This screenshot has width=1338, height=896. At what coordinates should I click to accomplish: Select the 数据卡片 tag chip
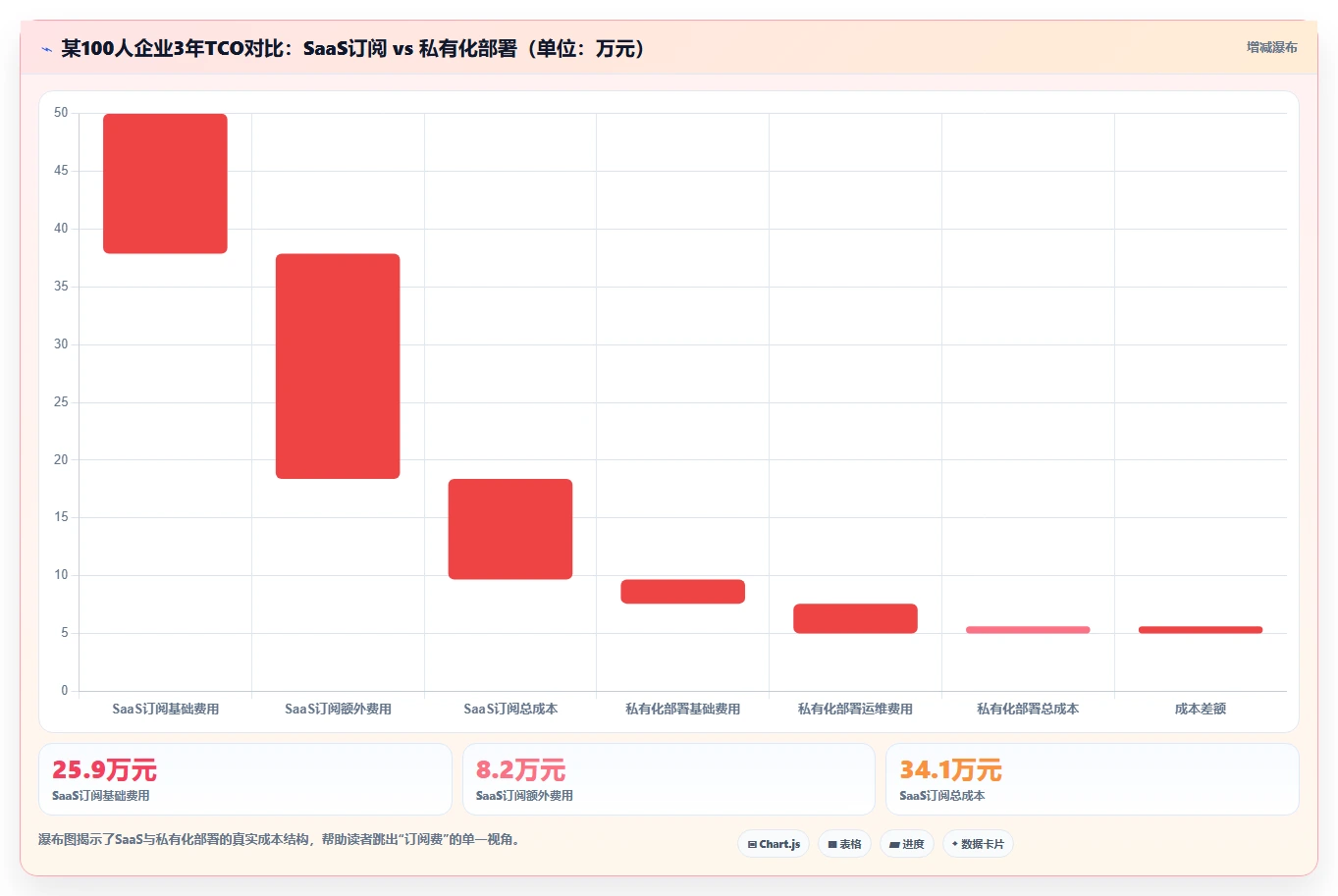tap(978, 844)
